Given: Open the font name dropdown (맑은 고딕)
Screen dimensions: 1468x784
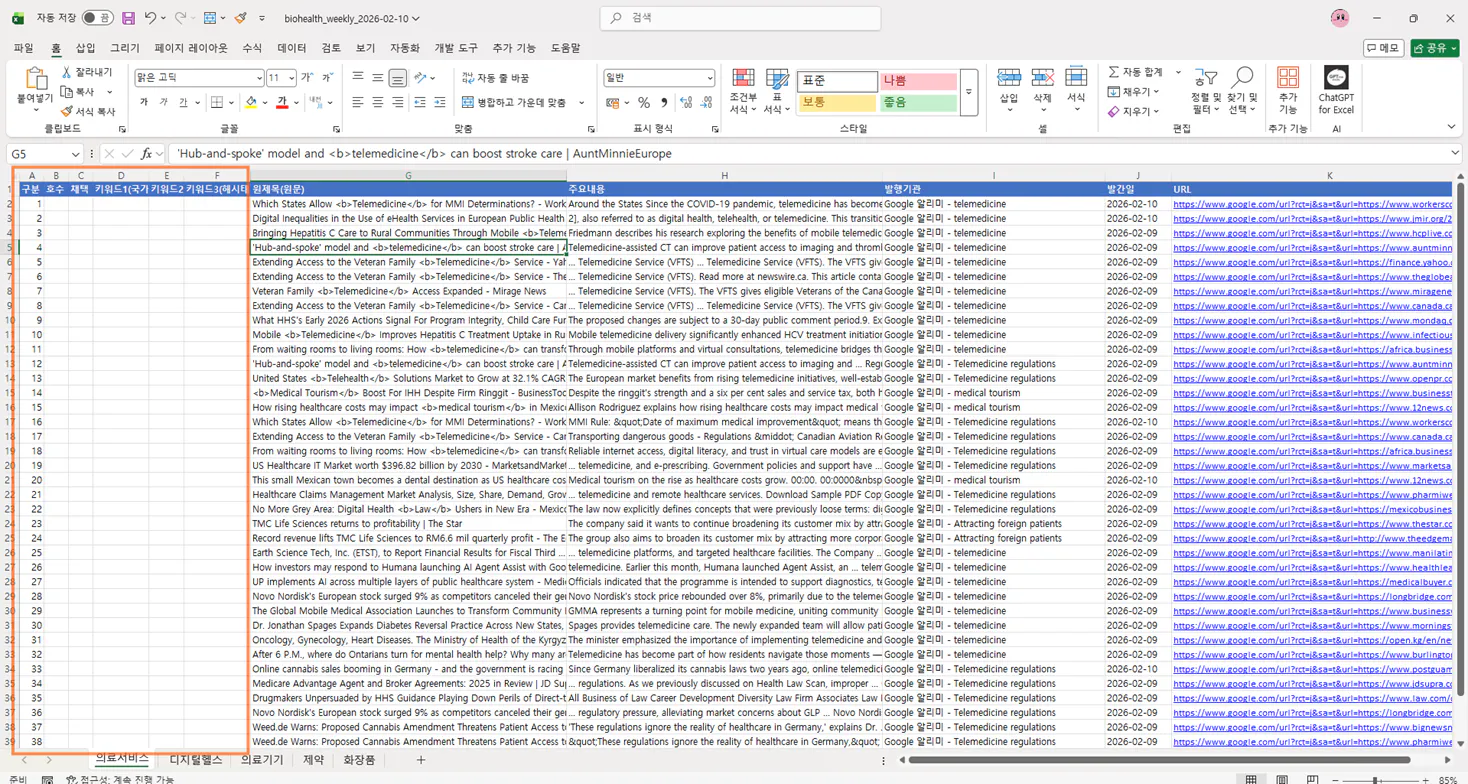Looking at the screenshot, I should (x=259, y=77).
